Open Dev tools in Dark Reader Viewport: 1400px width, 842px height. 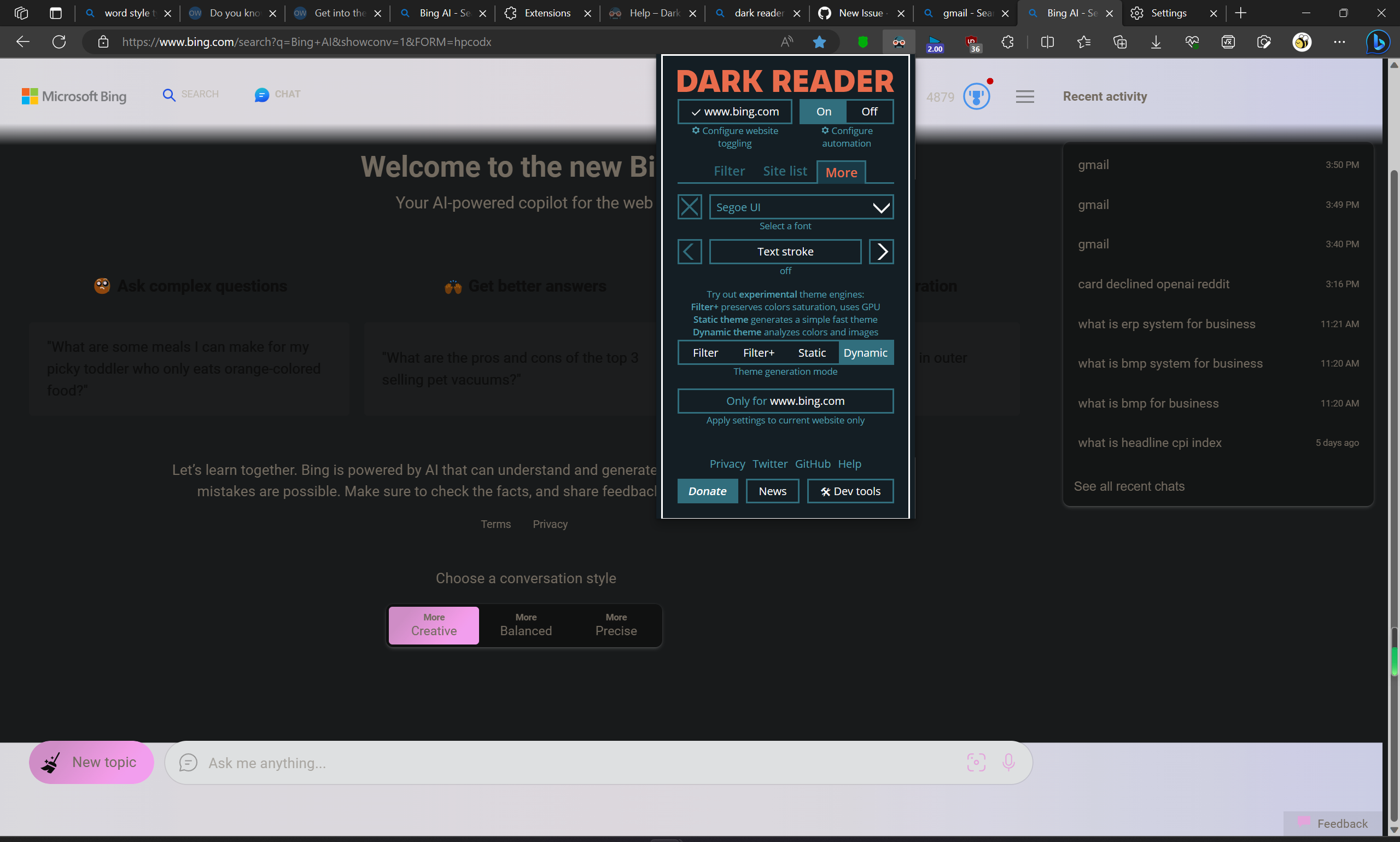[849, 491]
